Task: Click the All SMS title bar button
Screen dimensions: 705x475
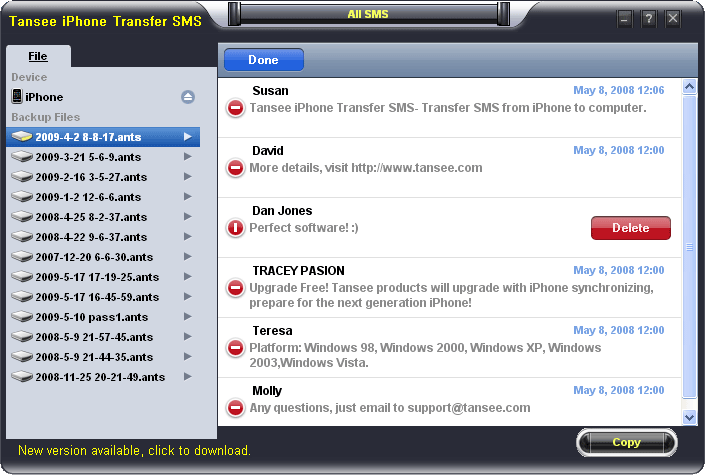Action: (368, 14)
